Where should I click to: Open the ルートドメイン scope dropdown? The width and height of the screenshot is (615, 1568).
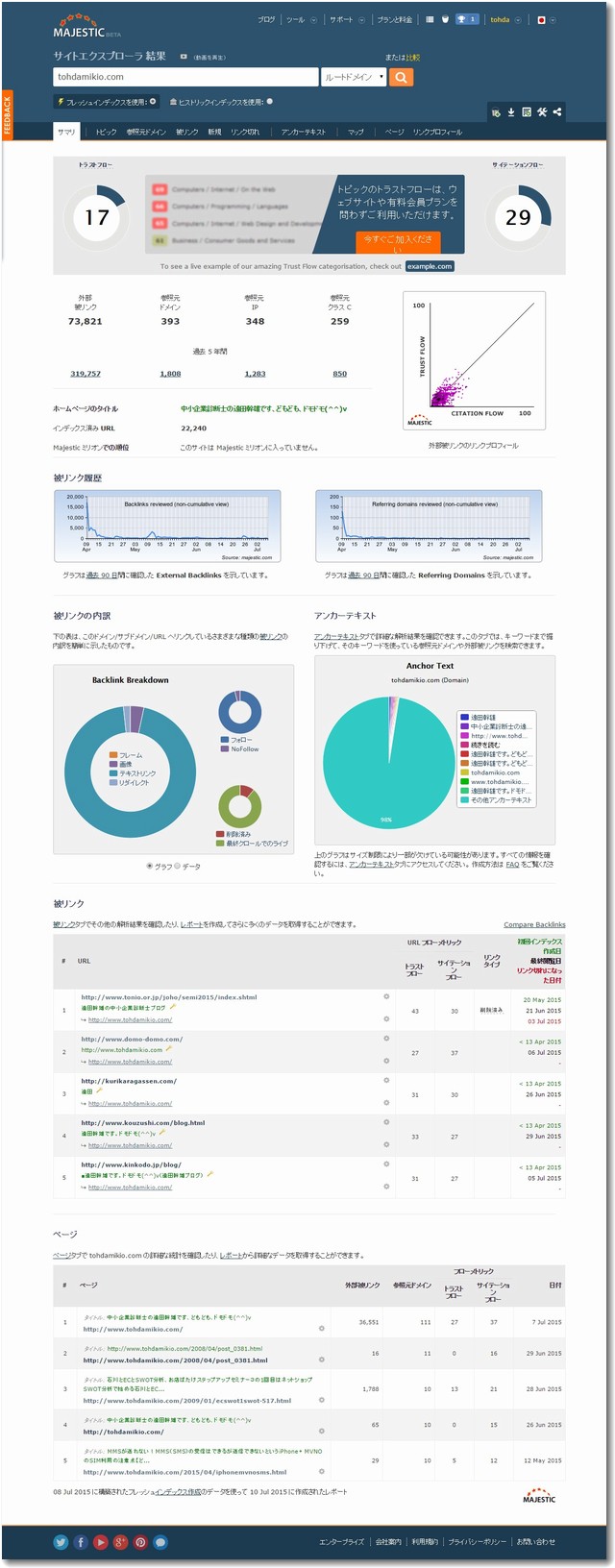click(354, 77)
